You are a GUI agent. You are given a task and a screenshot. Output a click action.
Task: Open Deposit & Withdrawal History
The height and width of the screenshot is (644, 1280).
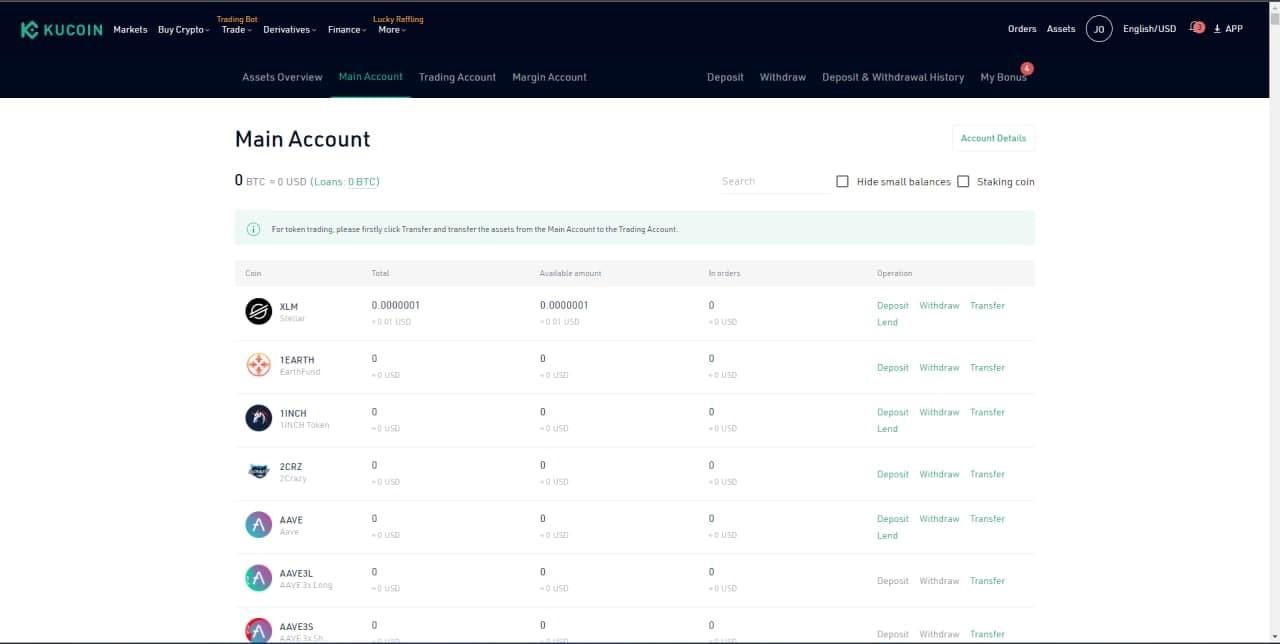(x=893, y=77)
